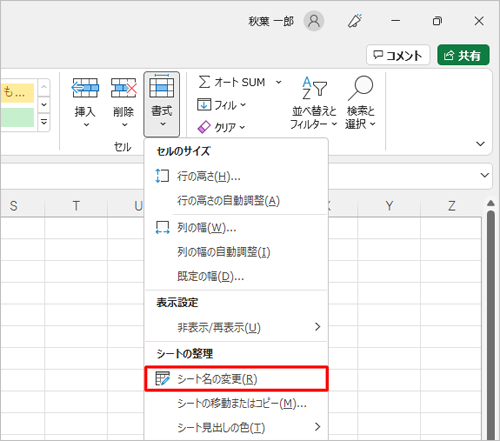Expand the クリア dropdown arrow
The image size is (500, 441).
pos(242,127)
